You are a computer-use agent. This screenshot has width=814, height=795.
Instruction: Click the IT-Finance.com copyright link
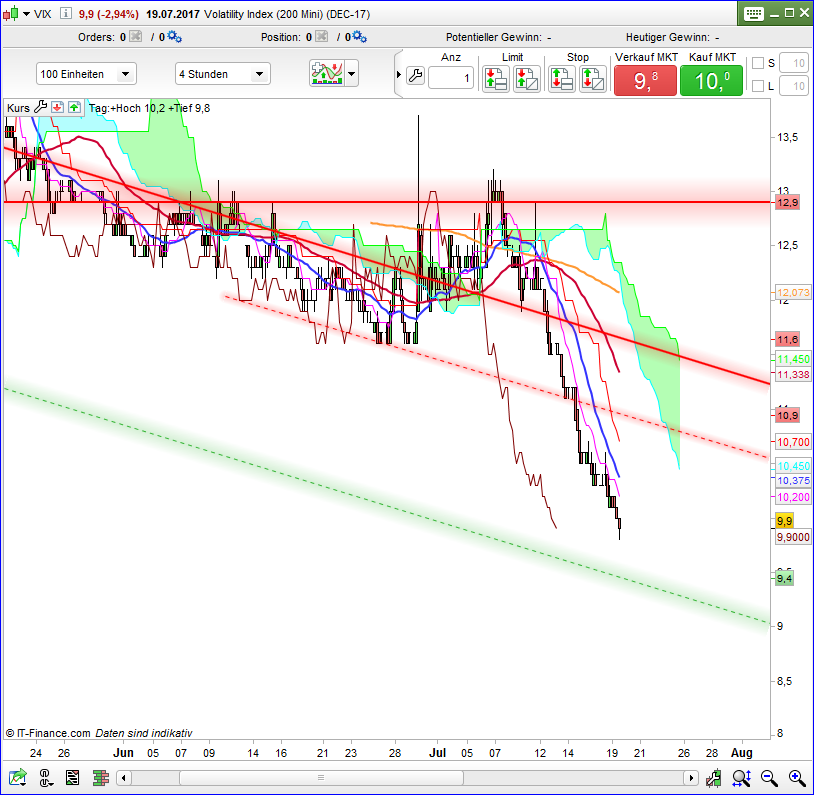pyautogui.click(x=48, y=733)
